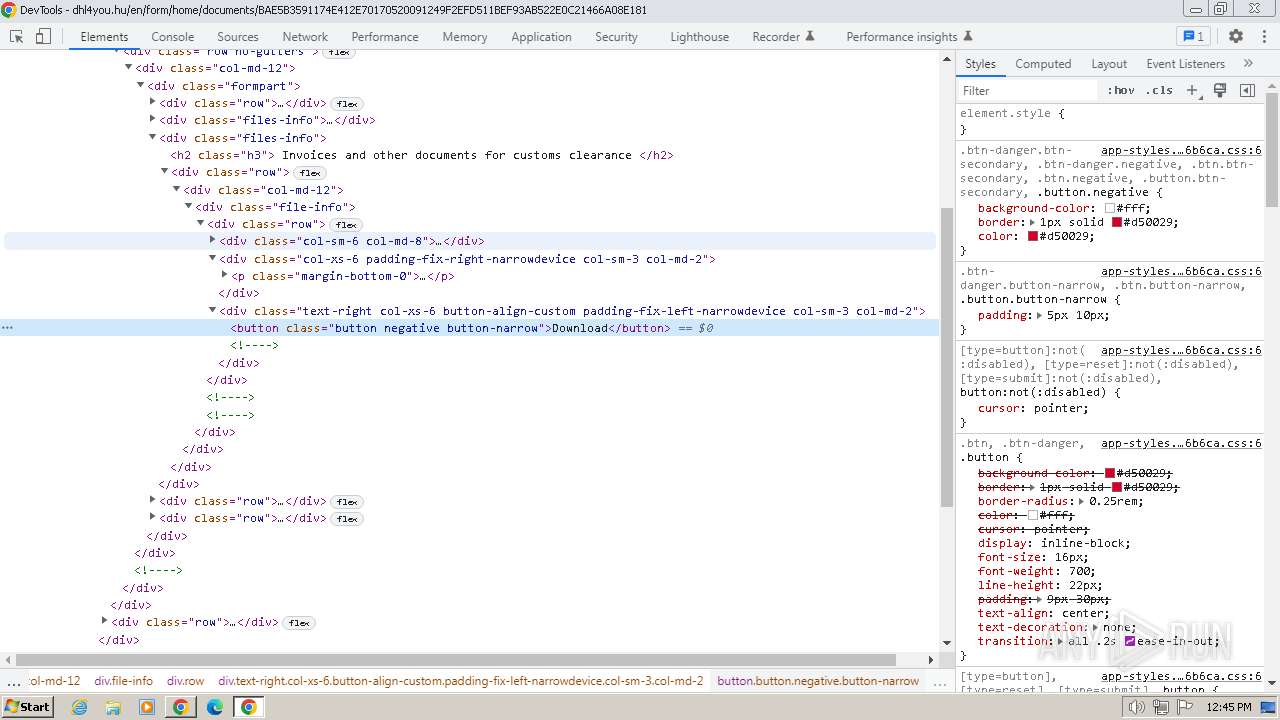Screen dimensions: 1280x720
Task: Toggle the rendering emulations paintbrush icon
Action: [x=1220, y=90]
